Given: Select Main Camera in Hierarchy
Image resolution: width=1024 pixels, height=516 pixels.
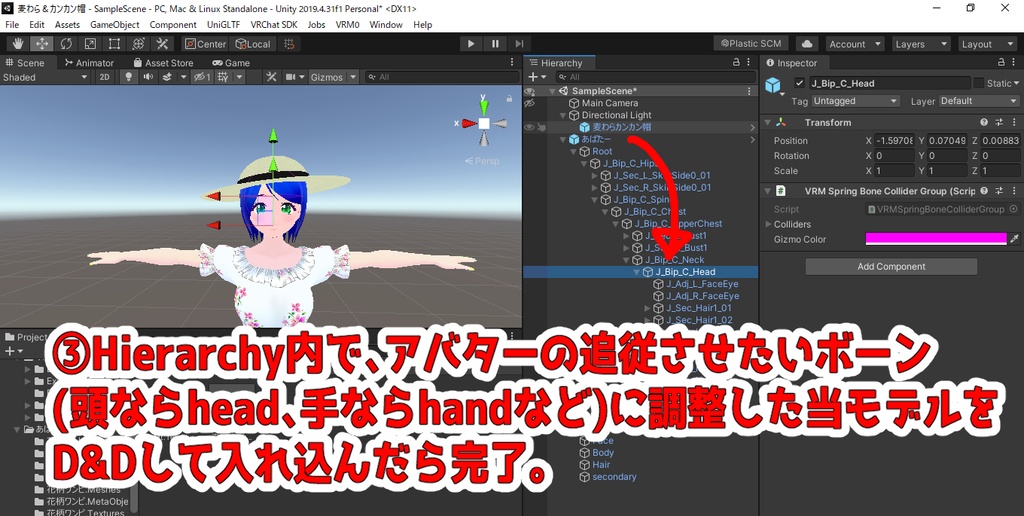Looking at the screenshot, I should [x=610, y=103].
